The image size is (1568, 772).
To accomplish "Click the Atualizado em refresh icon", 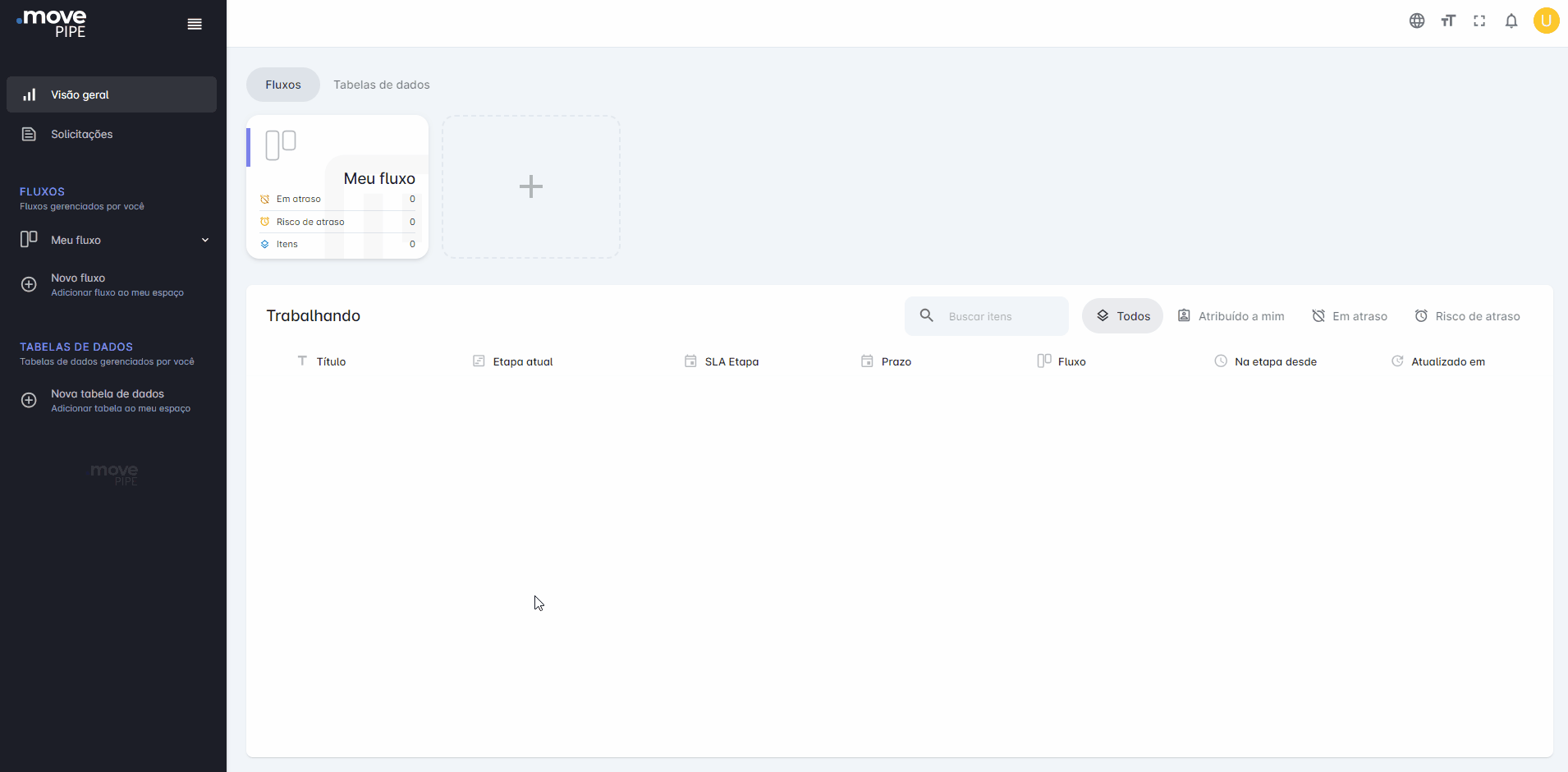I will coord(1397,361).
